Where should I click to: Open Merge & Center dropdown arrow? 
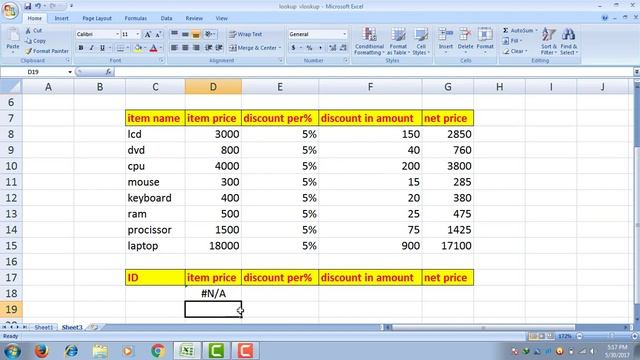pyautogui.click(x=280, y=48)
